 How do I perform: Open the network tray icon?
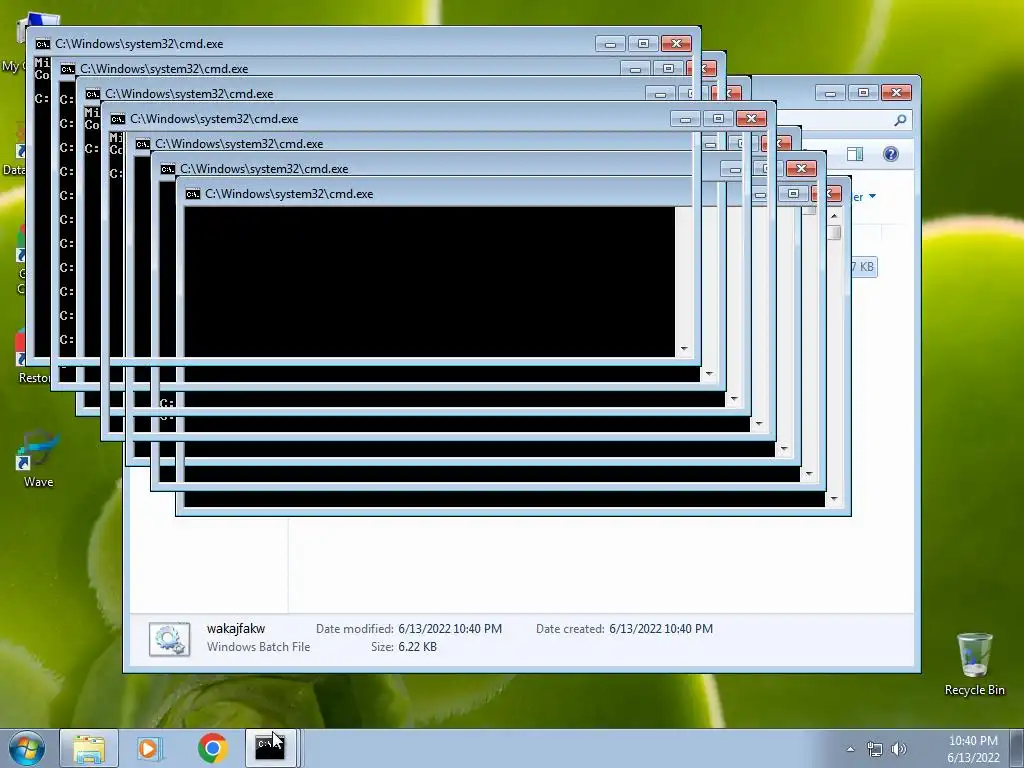[x=874, y=749]
